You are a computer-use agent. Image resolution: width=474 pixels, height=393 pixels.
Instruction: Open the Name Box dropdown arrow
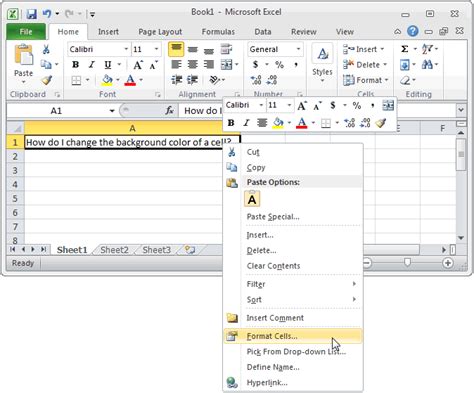(112, 111)
